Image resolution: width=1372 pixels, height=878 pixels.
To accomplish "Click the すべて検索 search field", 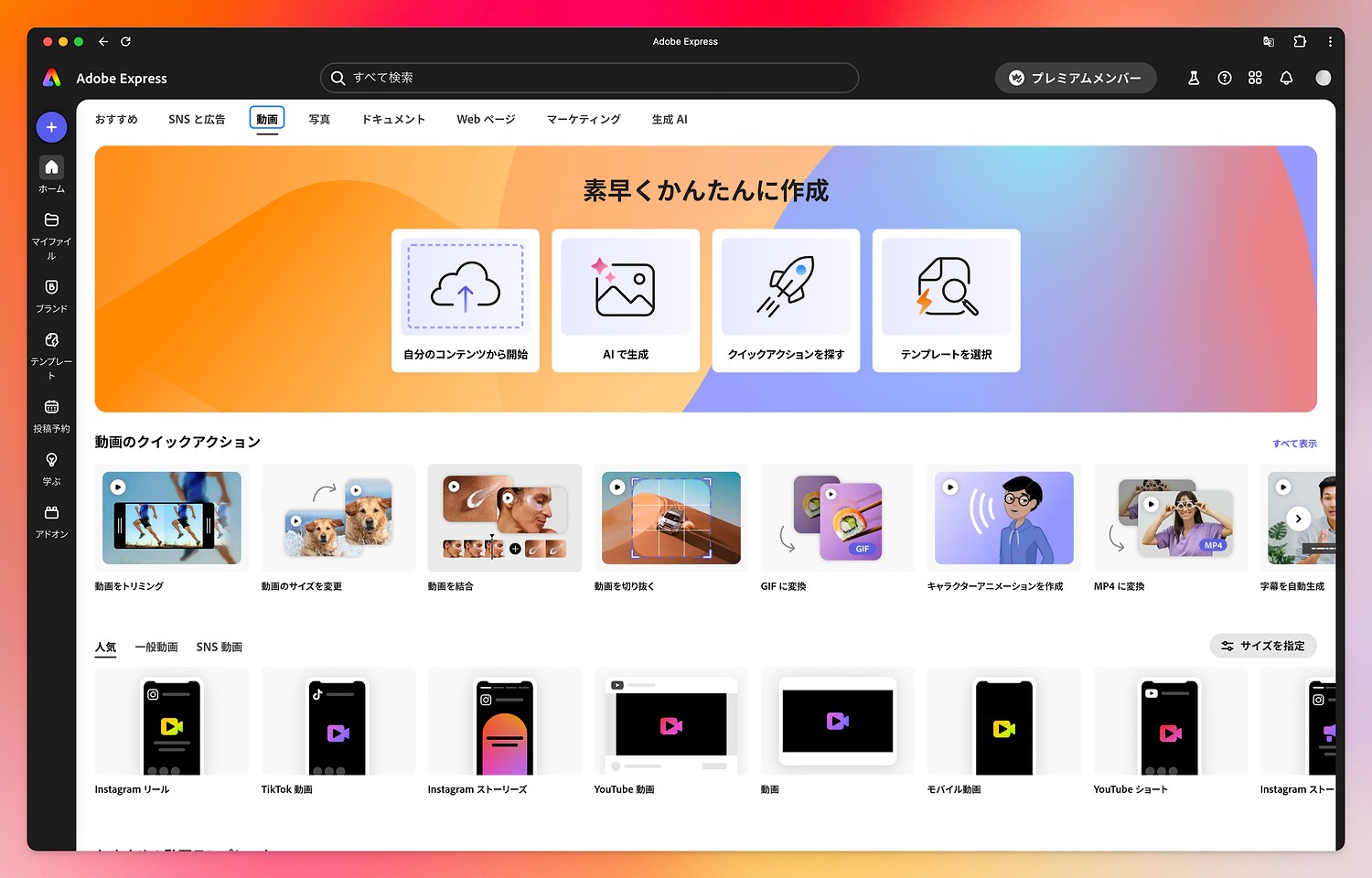I will pos(589,79).
